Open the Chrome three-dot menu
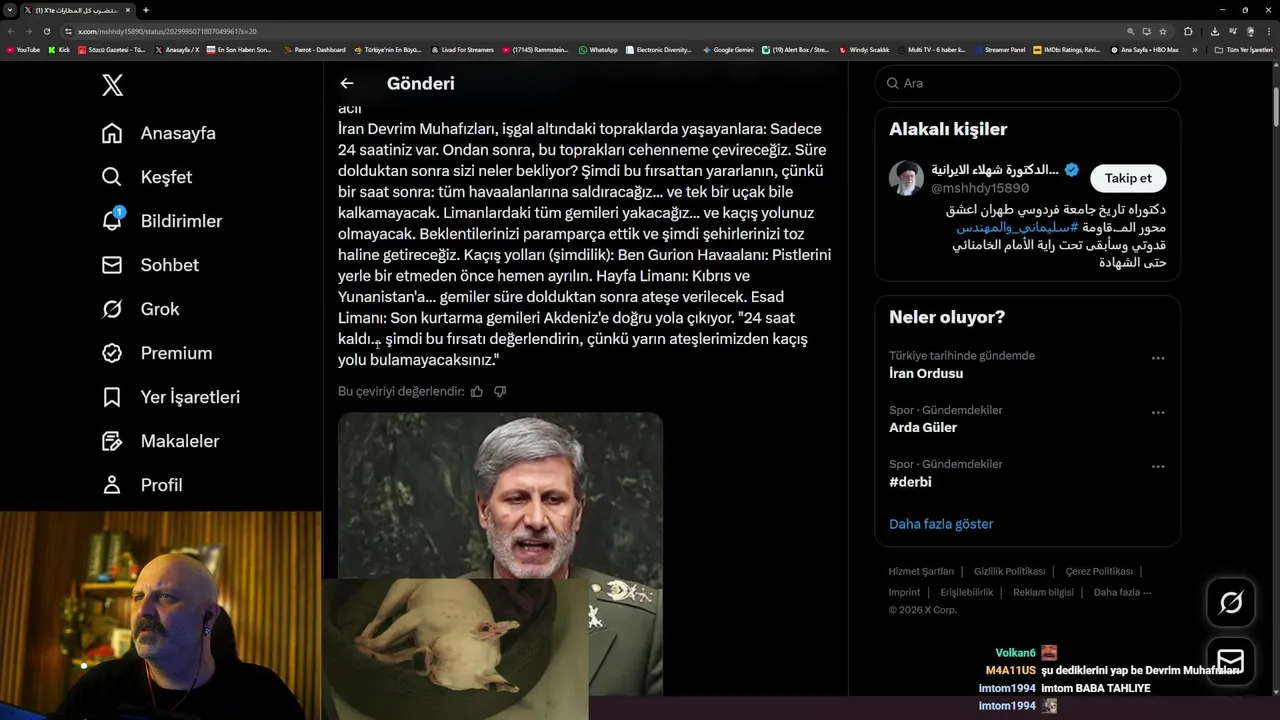Screen dimensions: 1280x720 1269,31
